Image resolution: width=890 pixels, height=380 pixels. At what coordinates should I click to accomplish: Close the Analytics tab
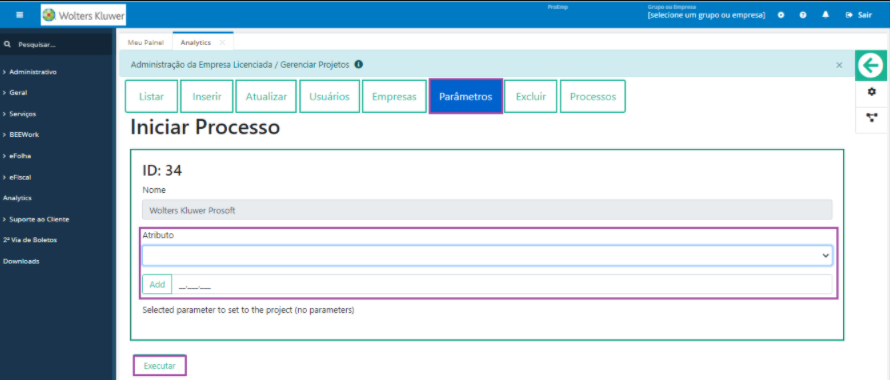pos(222,43)
